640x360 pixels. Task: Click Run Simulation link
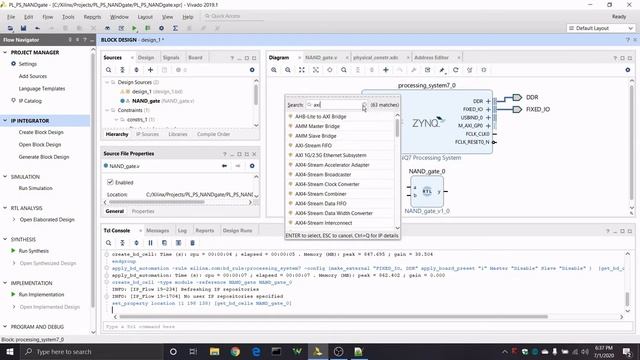36,188
